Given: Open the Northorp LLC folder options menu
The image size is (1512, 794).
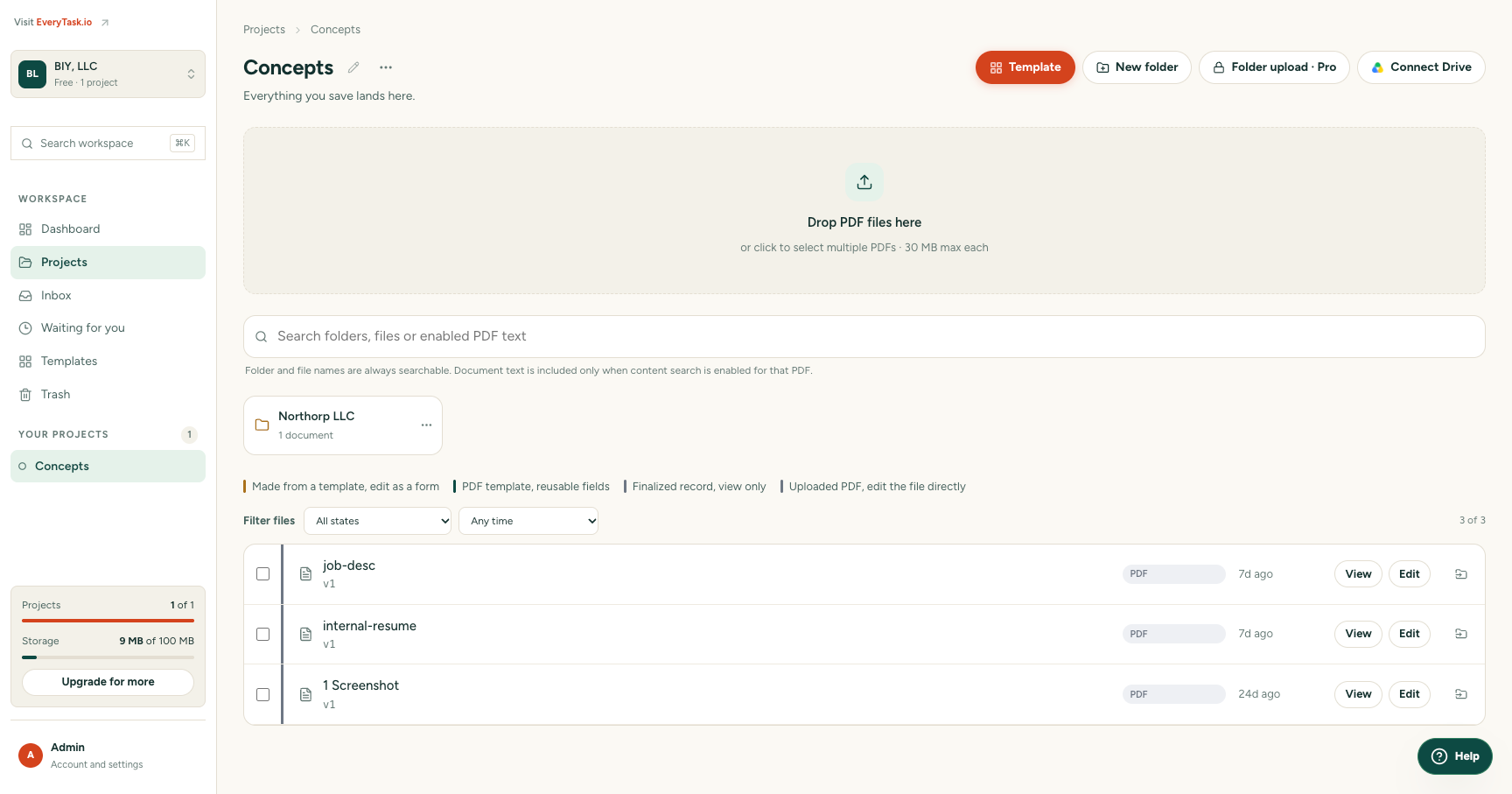Looking at the screenshot, I should [426, 425].
